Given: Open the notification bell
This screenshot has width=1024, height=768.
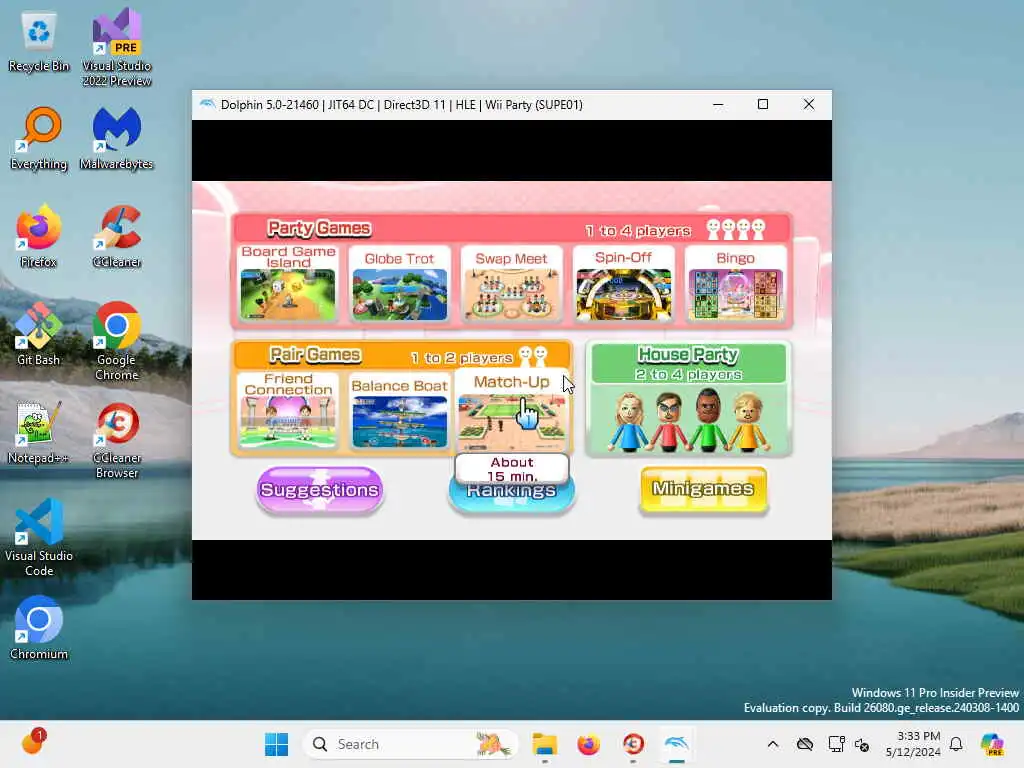Looking at the screenshot, I should pos(956,744).
